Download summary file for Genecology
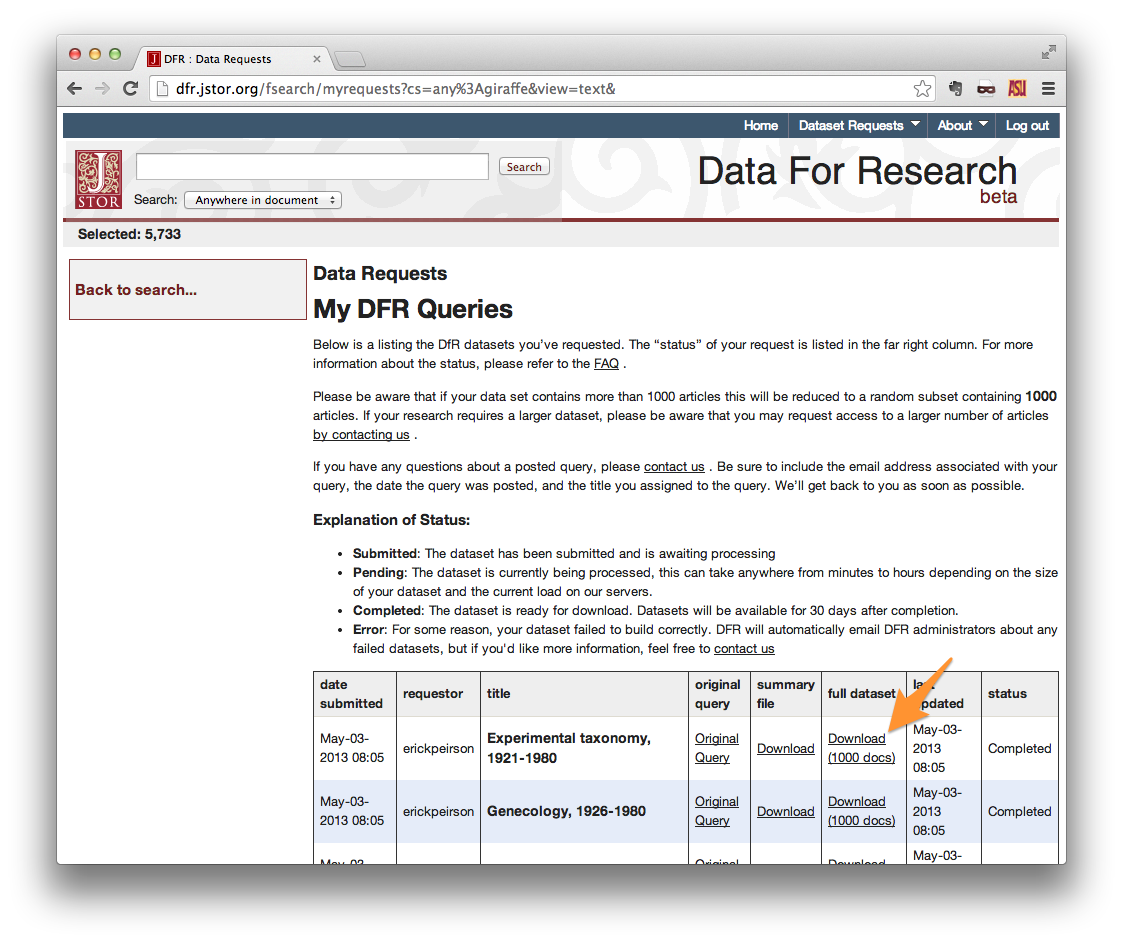 pos(786,811)
